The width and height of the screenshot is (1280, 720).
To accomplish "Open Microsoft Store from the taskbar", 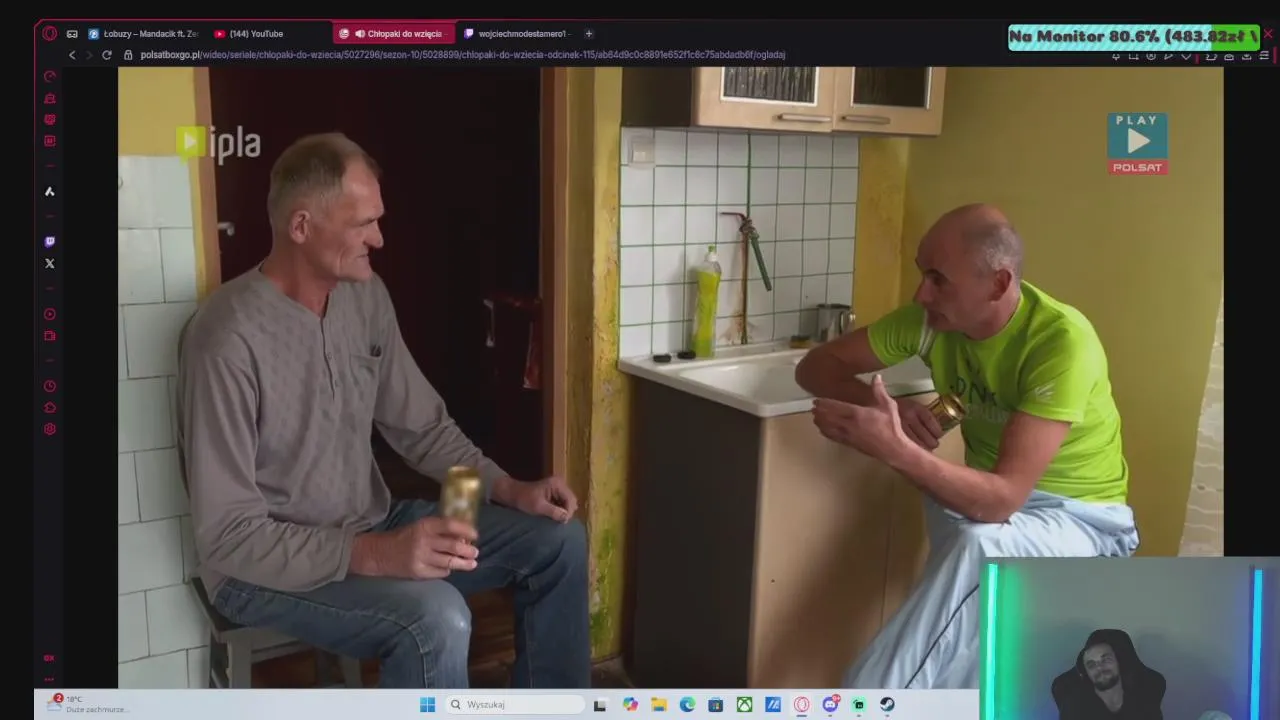I will pyautogui.click(x=715, y=705).
